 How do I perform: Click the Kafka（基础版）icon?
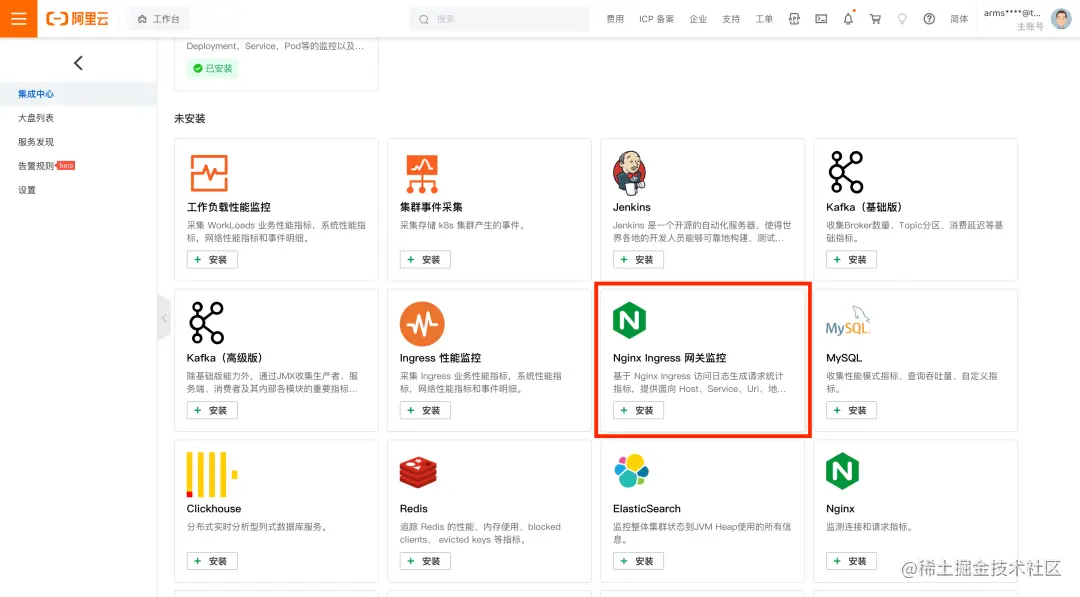(x=845, y=172)
